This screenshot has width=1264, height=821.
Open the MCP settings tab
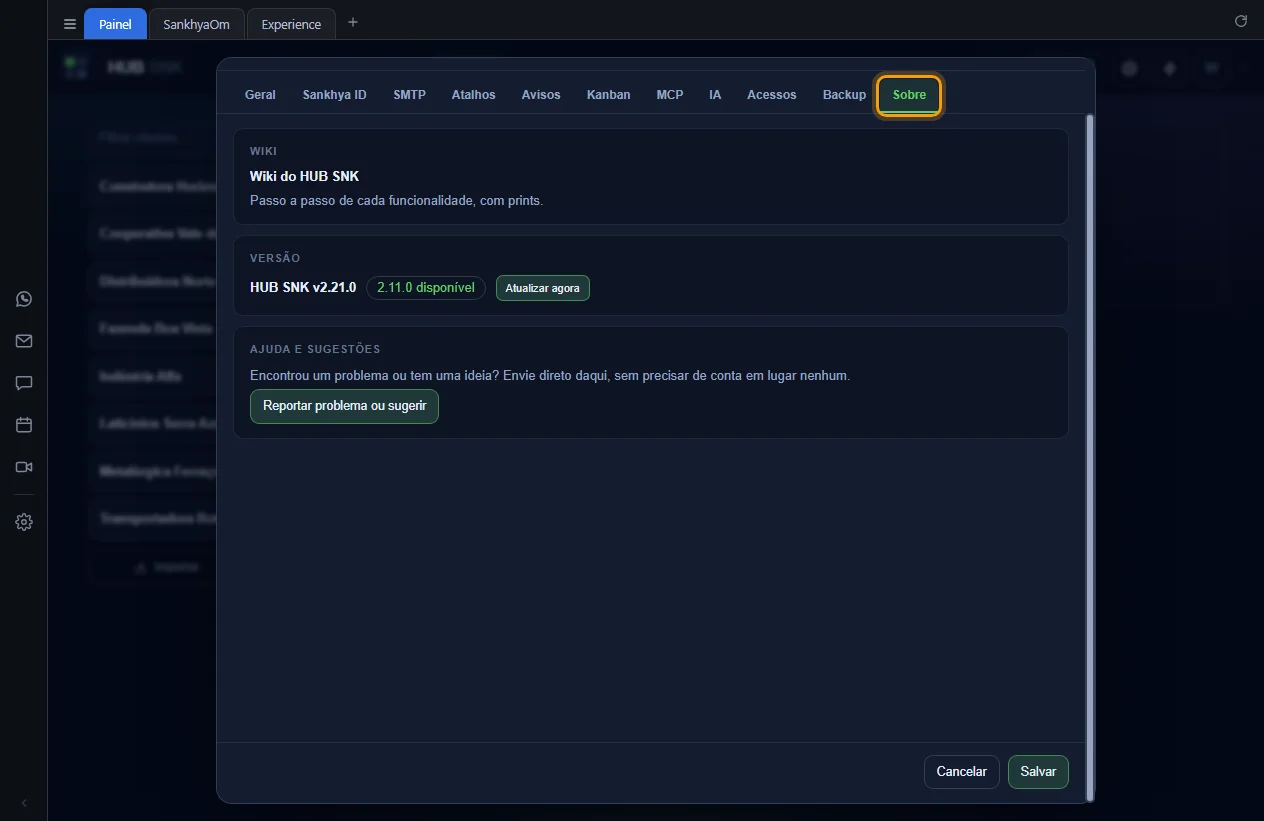[x=670, y=95]
